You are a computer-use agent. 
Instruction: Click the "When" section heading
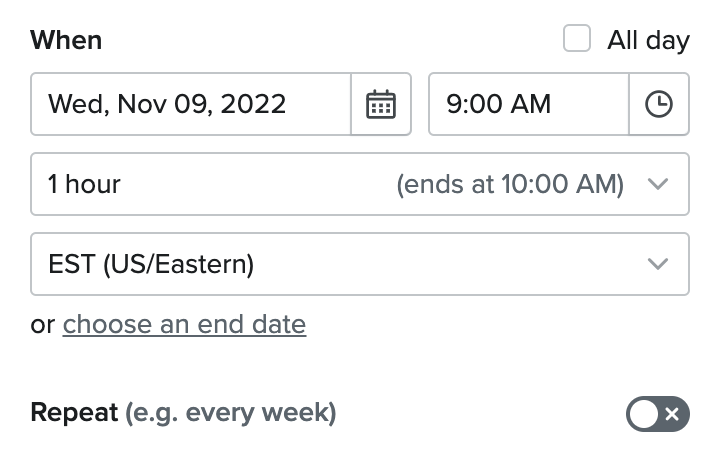coord(66,40)
